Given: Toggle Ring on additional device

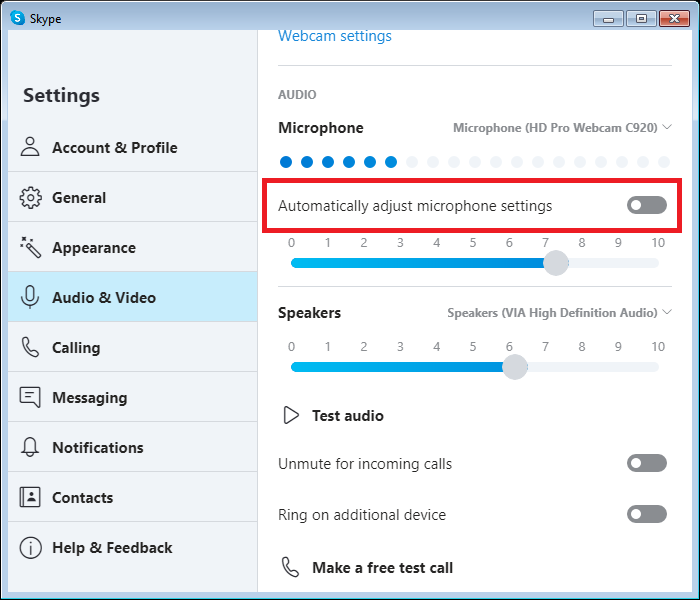Looking at the screenshot, I should pos(646,514).
